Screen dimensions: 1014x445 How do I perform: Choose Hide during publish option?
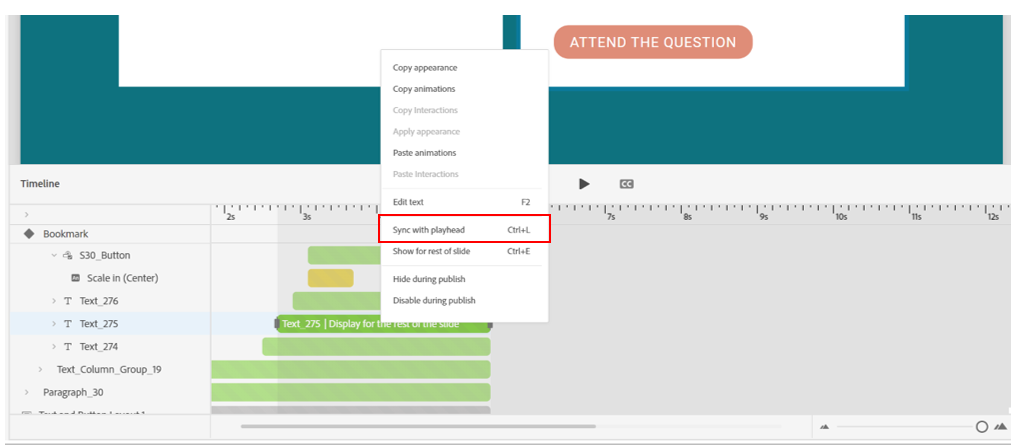pos(429,279)
